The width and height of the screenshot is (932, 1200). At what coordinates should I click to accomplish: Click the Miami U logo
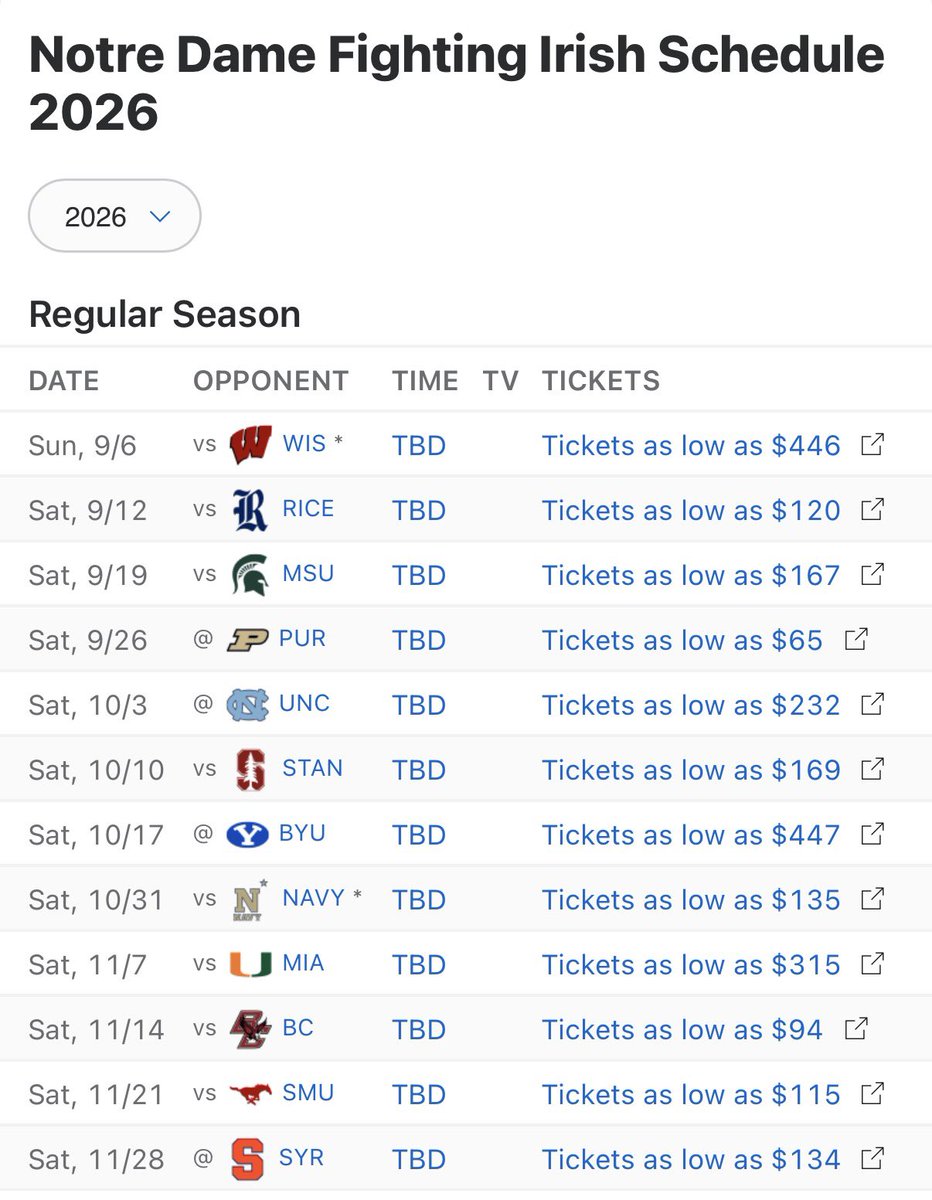click(x=250, y=965)
